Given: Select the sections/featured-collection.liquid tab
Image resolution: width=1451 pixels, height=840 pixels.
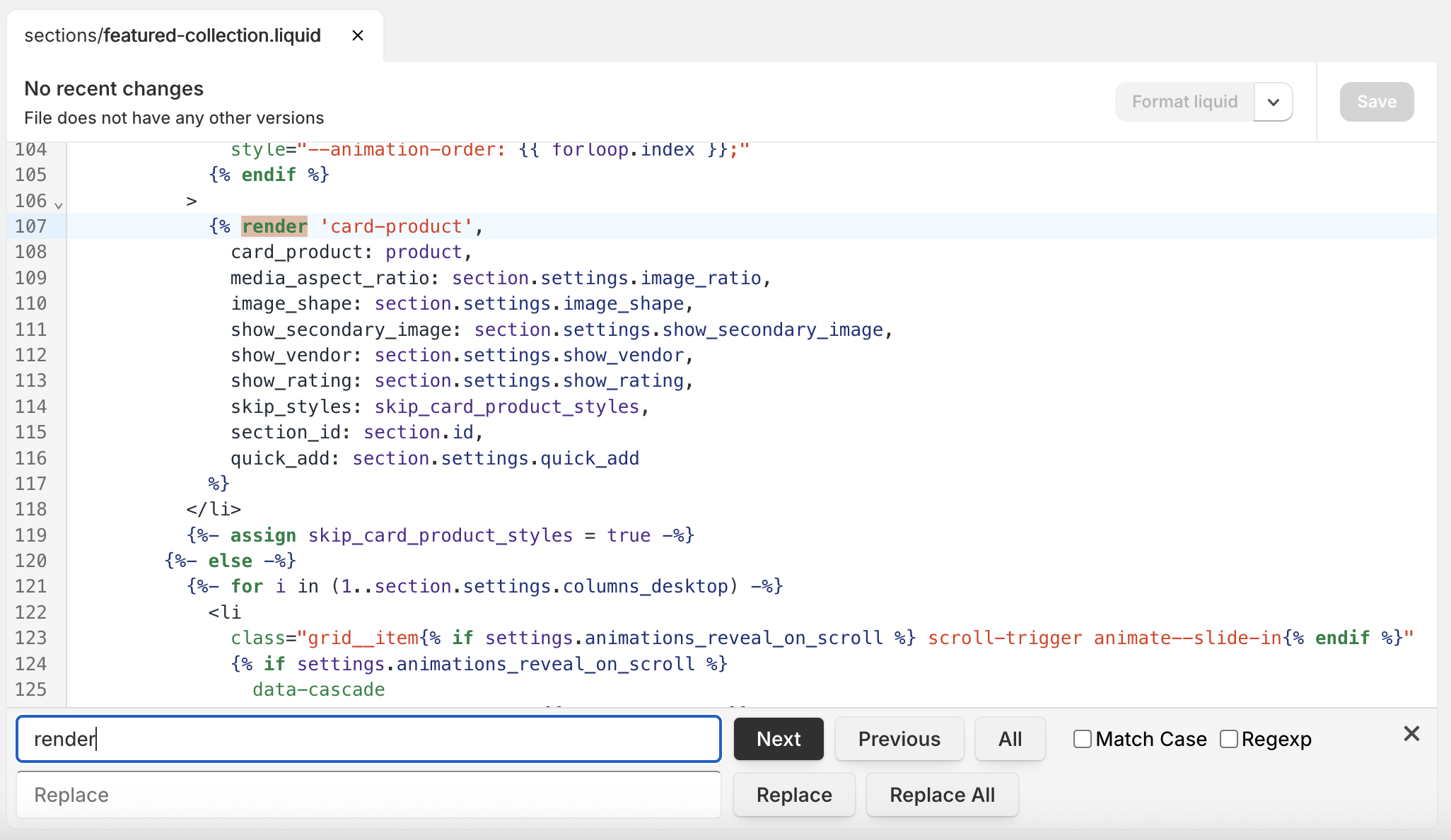Looking at the screenshot, I should [173, 35].
